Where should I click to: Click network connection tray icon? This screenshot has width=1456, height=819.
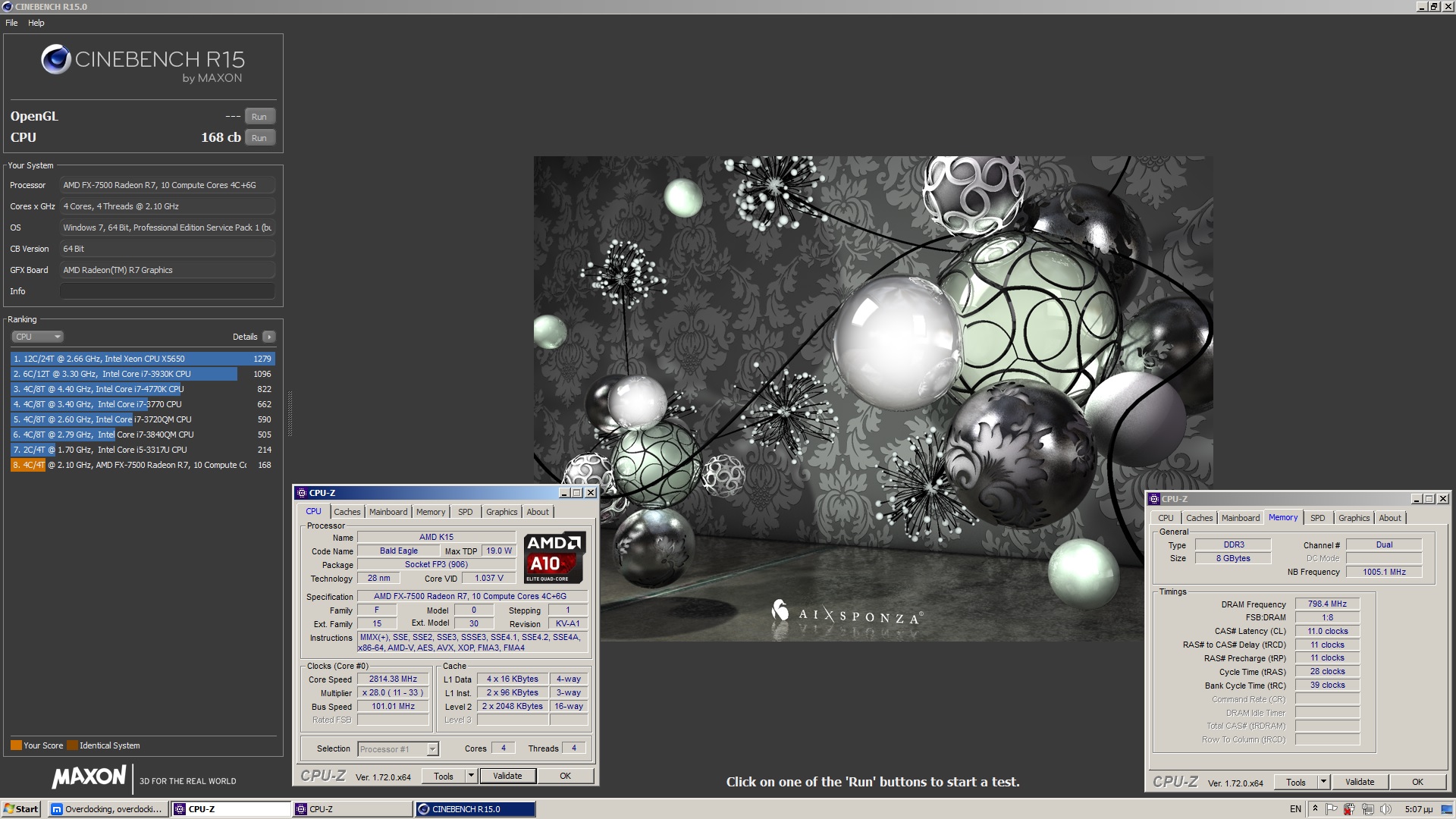point(1367,809)
